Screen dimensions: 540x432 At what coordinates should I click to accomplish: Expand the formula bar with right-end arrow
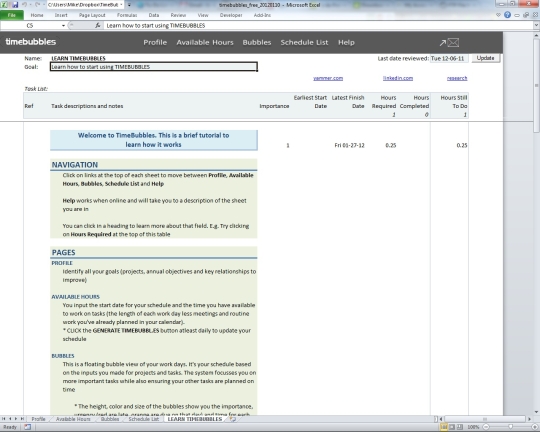(x=536, y=25)
